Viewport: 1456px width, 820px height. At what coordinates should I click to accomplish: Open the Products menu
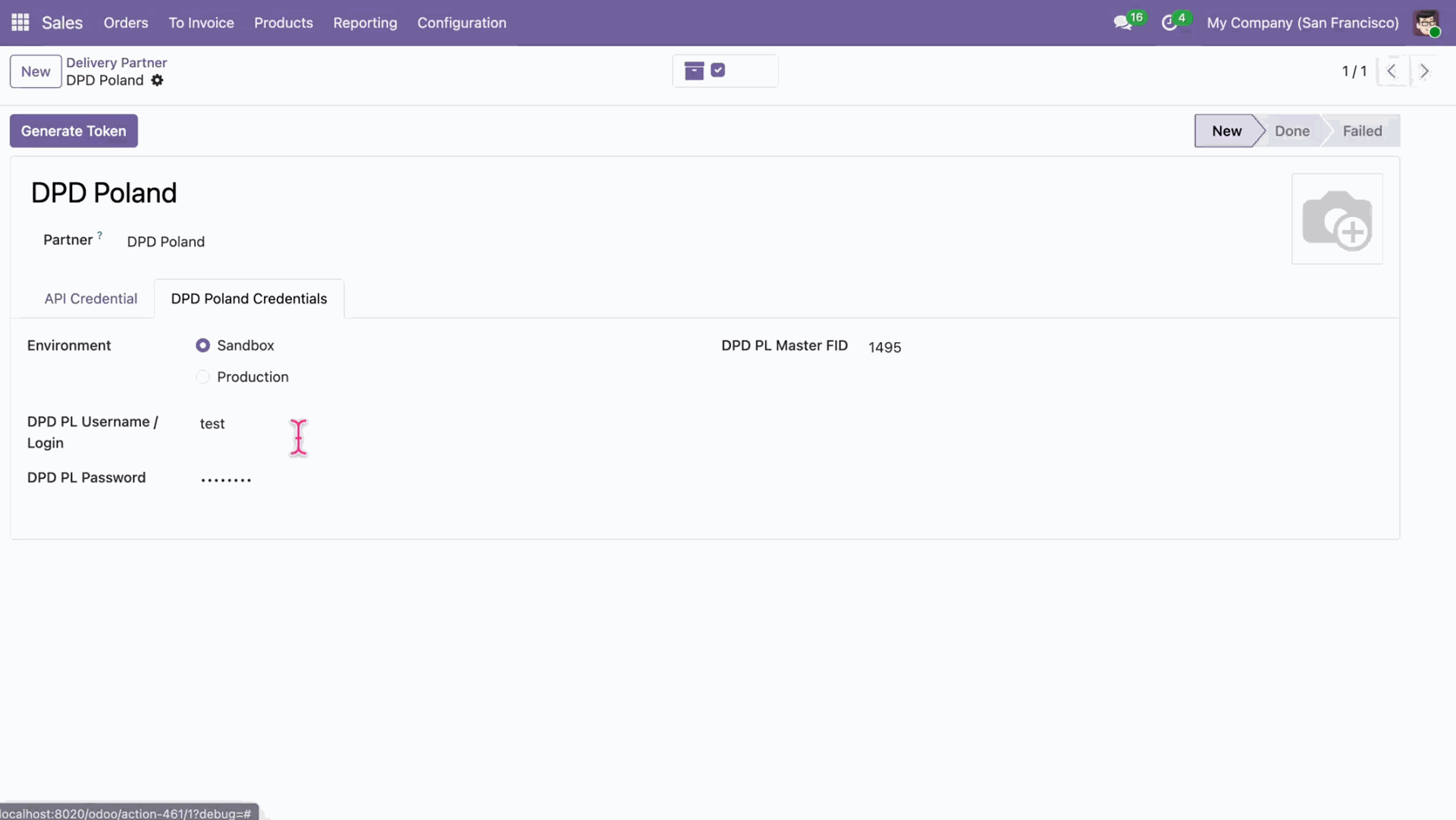coord(284,23)
